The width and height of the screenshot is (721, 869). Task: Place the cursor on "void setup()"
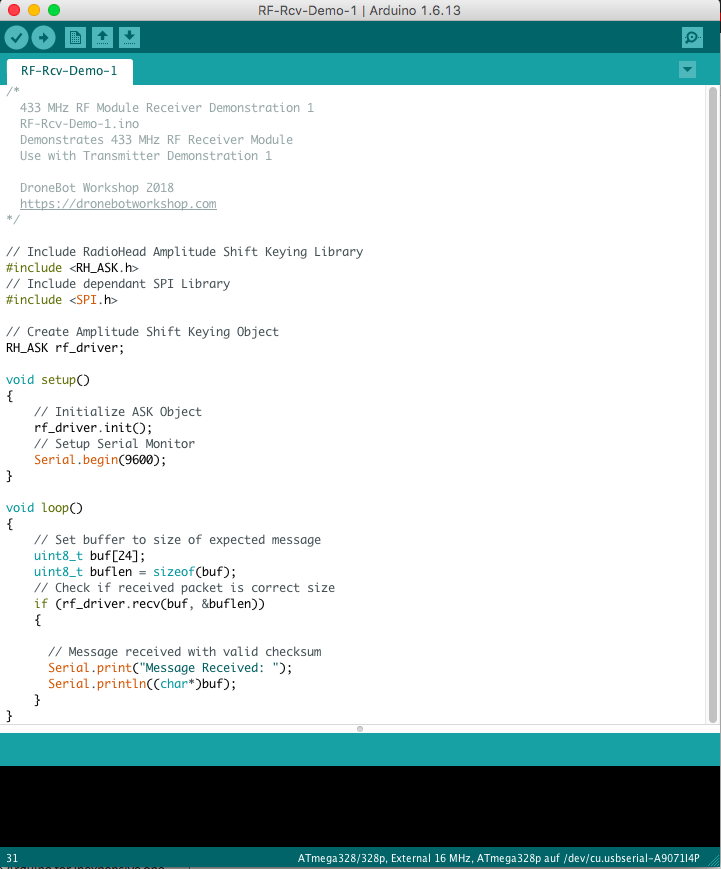pos(48,380)
